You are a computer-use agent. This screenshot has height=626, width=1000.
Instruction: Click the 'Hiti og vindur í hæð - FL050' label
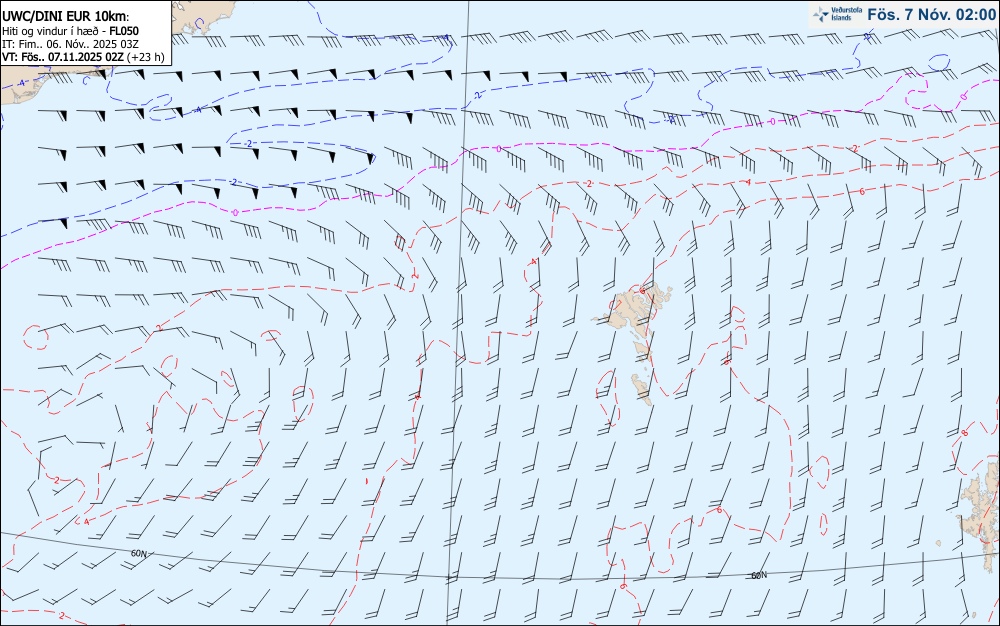click(x=70, y=31)
